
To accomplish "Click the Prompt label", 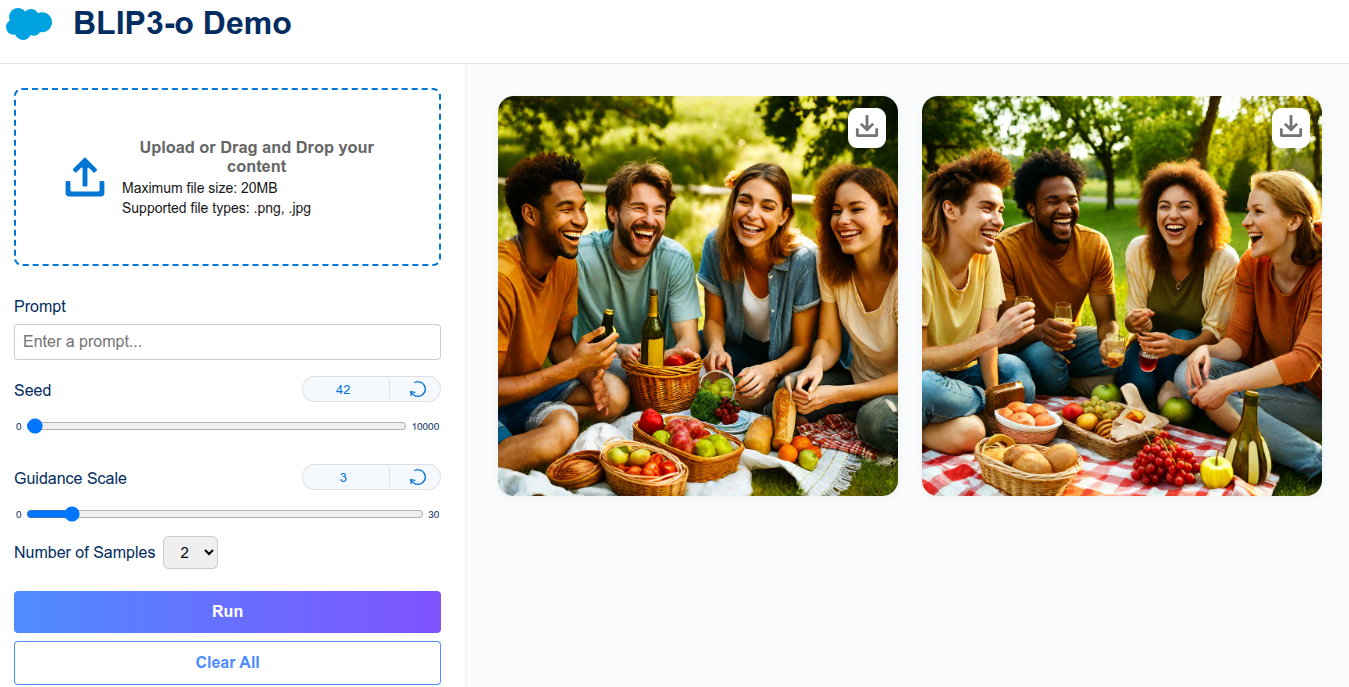I will pyautogui.click(x=40, y=306).
